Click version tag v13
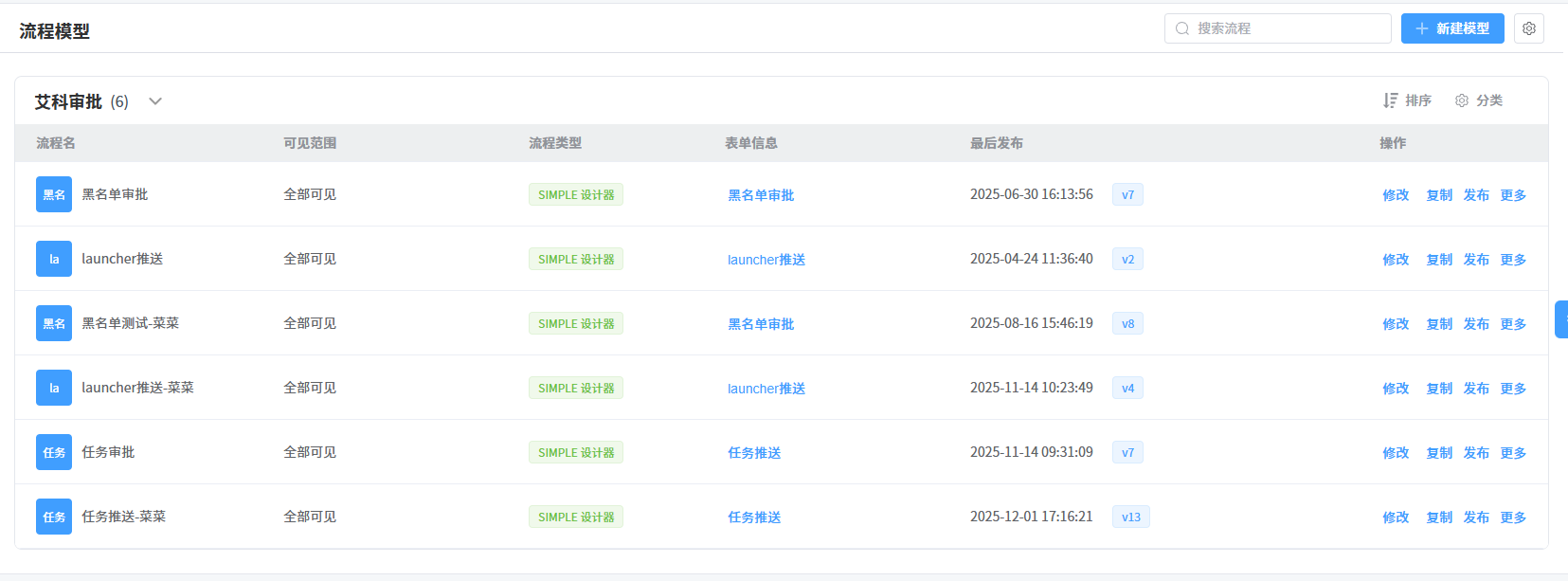This screenshot has height=581, width=1568. click(x=1131, y=517)
